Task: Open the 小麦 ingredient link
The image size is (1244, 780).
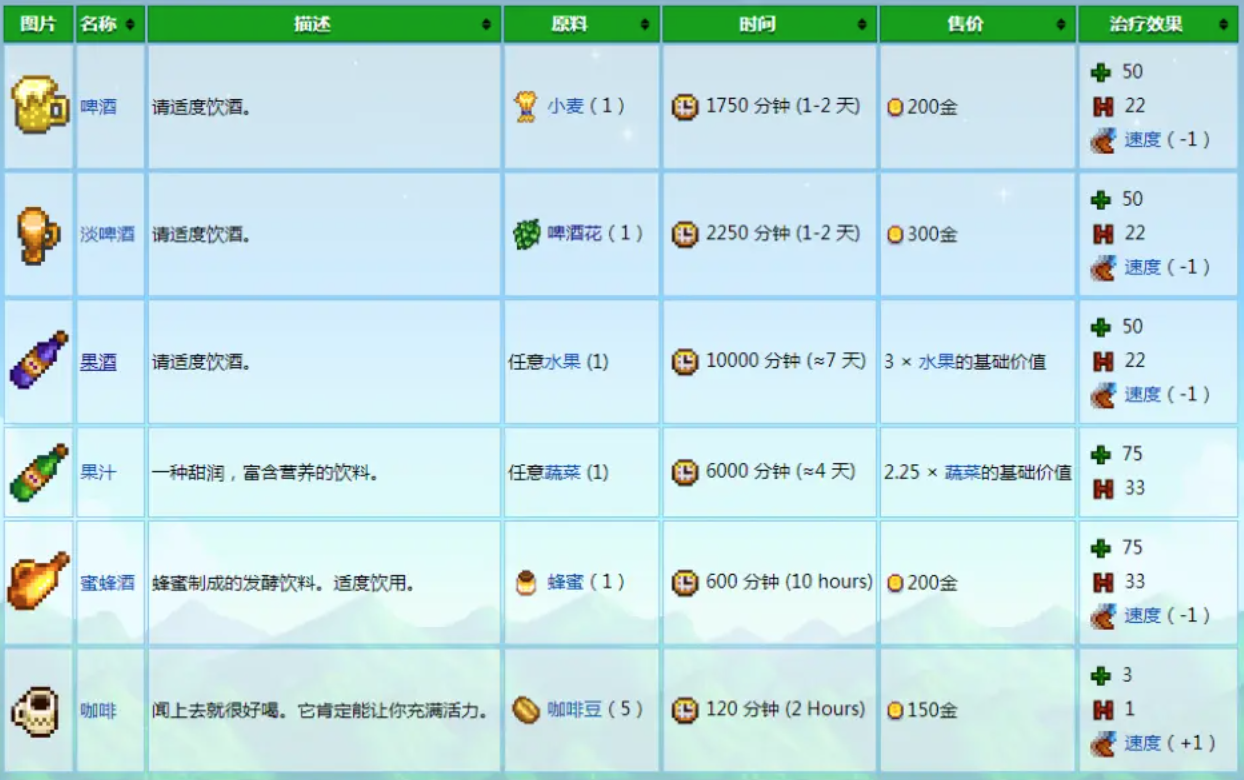Action: click(565, 106)
